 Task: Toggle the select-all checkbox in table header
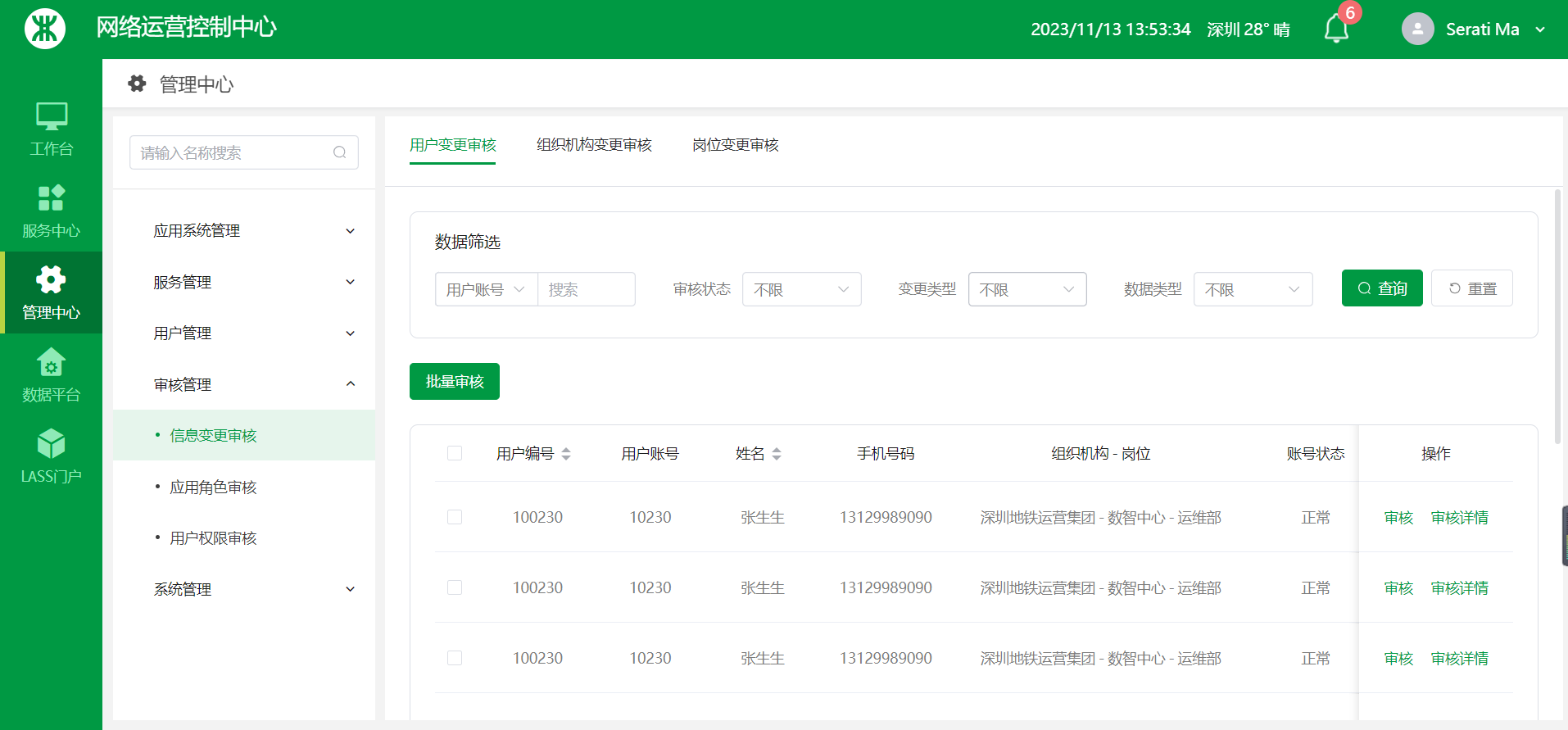(455, 453)
